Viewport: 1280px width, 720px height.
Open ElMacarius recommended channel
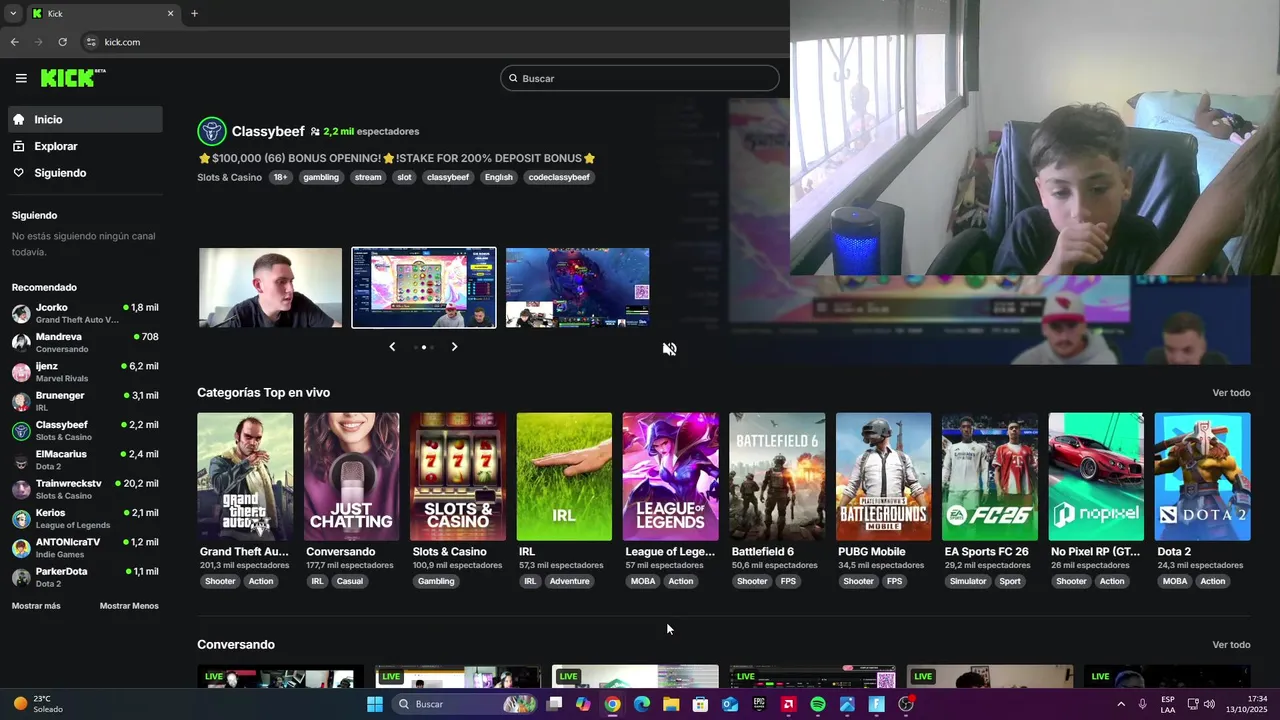coord(85,460)
